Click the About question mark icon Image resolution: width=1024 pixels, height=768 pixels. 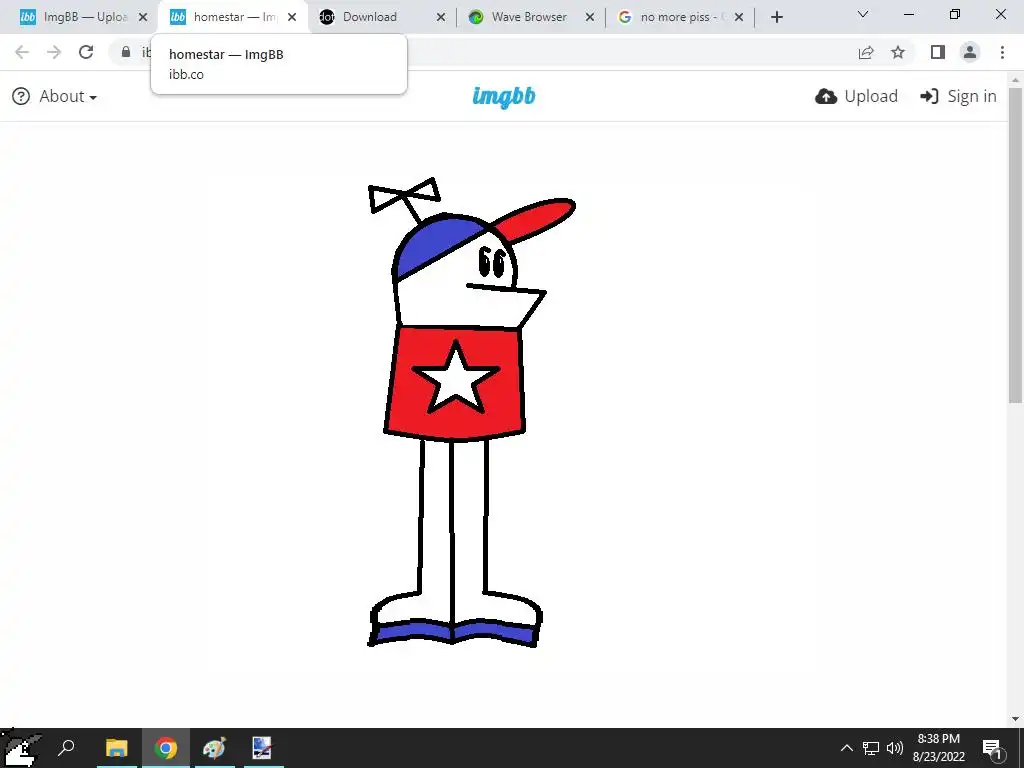[x=21, y=96]
